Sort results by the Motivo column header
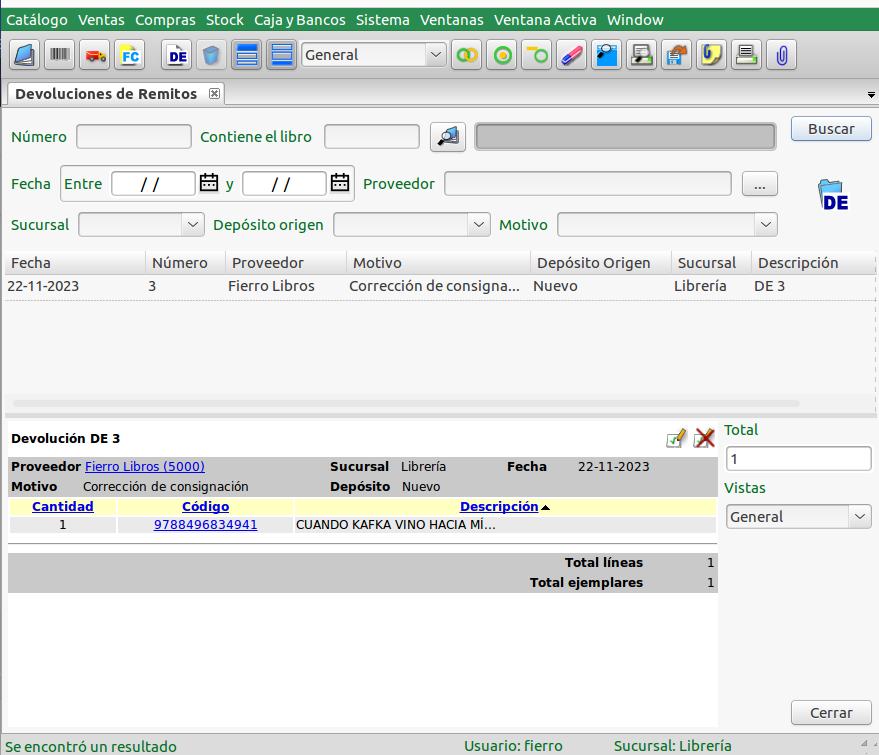 coord(438,263)
